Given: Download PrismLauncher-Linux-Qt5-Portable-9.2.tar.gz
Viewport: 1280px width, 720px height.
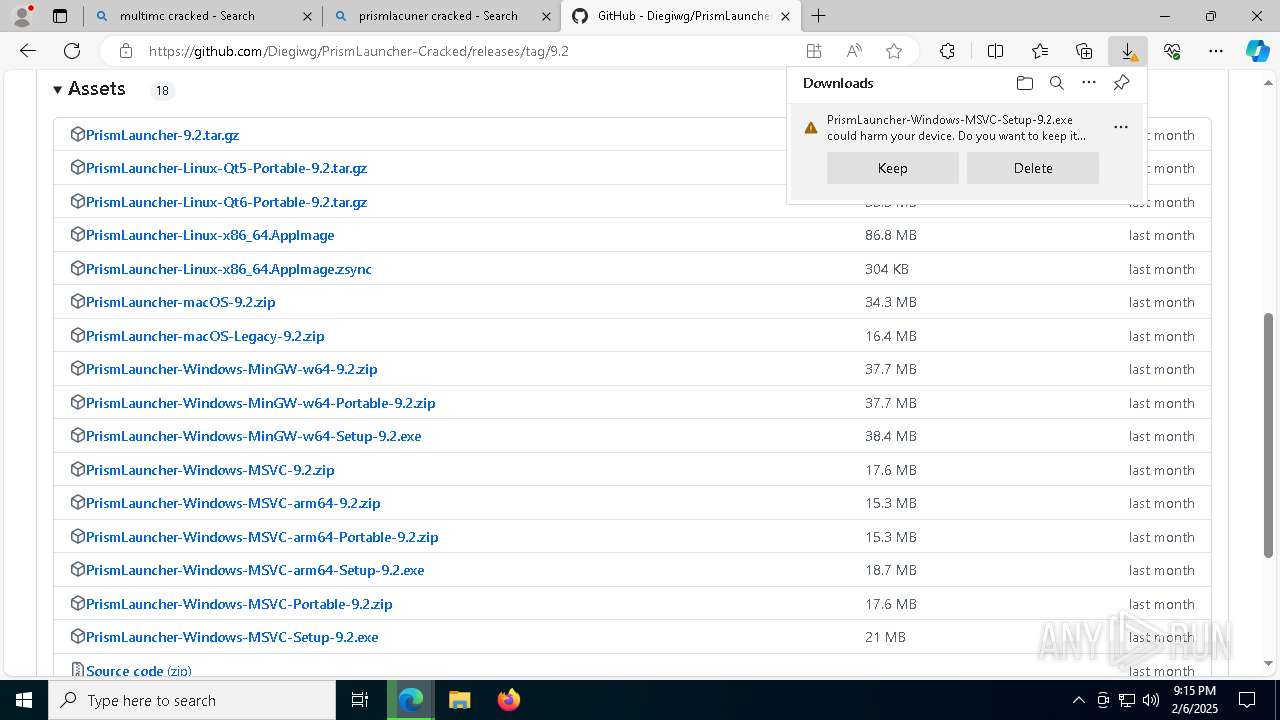Looking at the screenshot, I should click(226, 168).
